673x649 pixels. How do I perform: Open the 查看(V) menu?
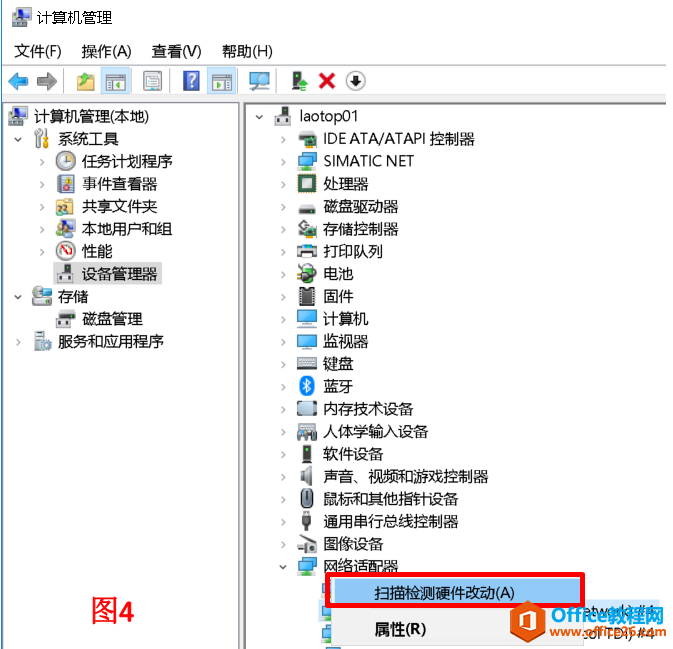(176, 52)
